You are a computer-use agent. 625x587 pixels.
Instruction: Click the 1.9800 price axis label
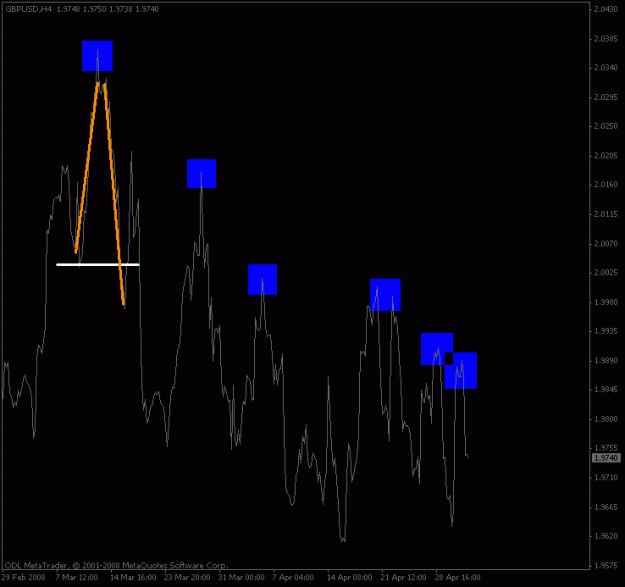click(x=605, y=419)
